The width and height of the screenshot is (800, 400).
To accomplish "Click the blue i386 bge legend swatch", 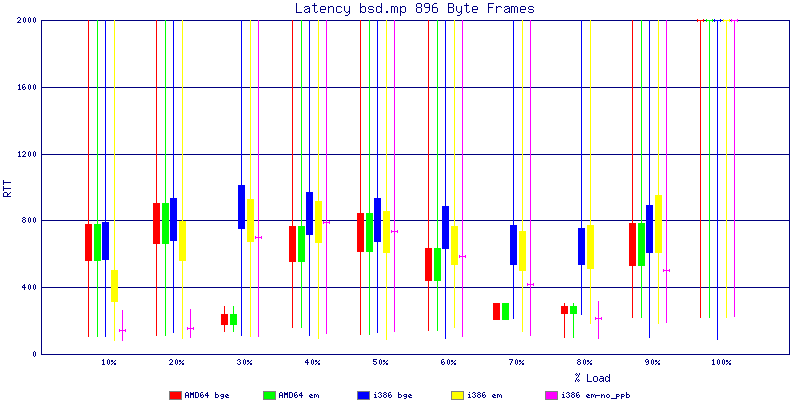I will click(363, 395).
